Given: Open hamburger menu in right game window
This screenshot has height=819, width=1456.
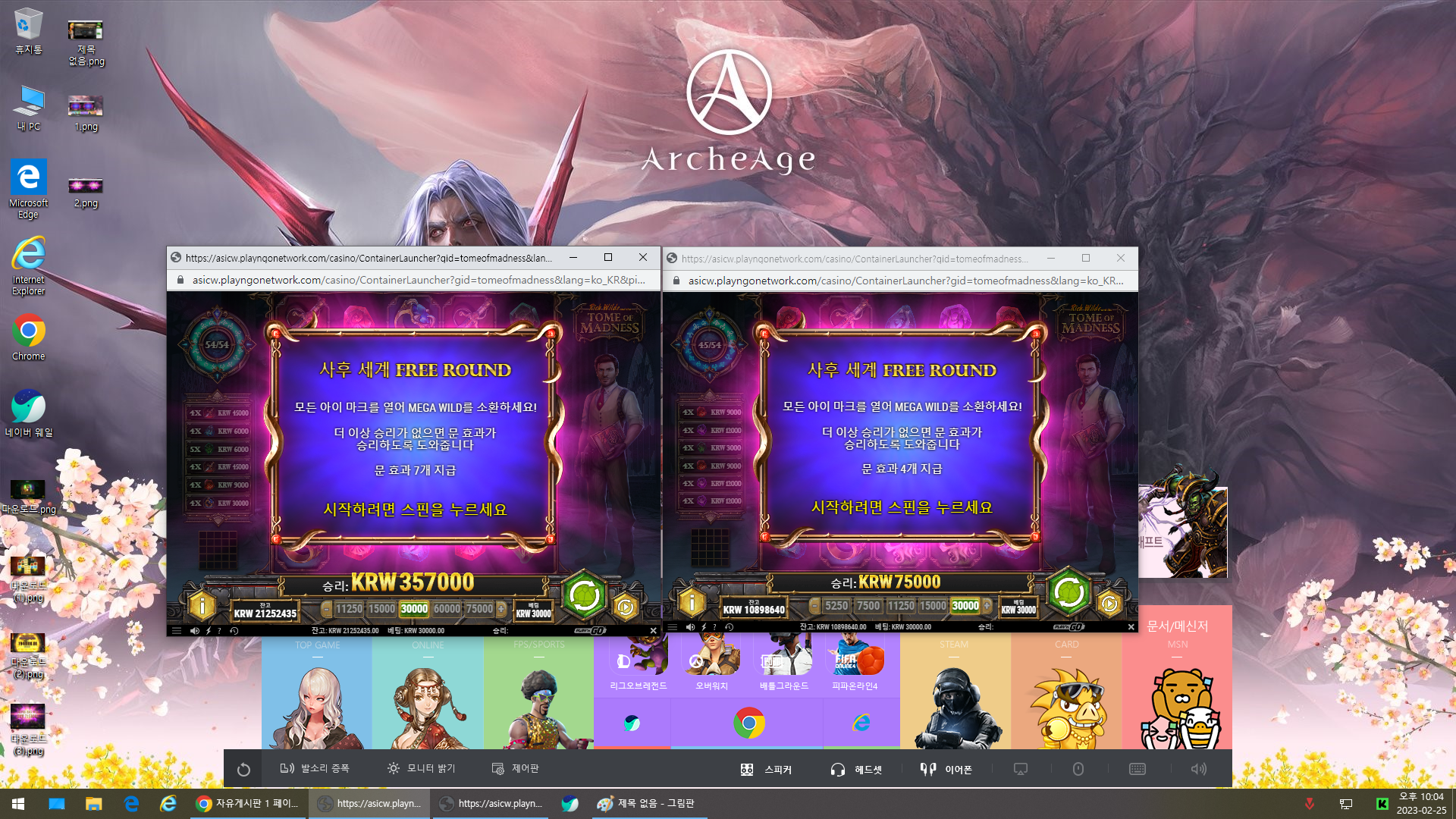Looking at the screenshot, I should [x=672, y=627].
